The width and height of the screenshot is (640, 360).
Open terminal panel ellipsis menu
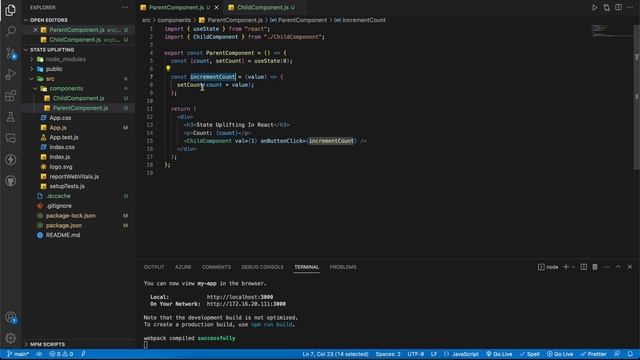(607, 267)
